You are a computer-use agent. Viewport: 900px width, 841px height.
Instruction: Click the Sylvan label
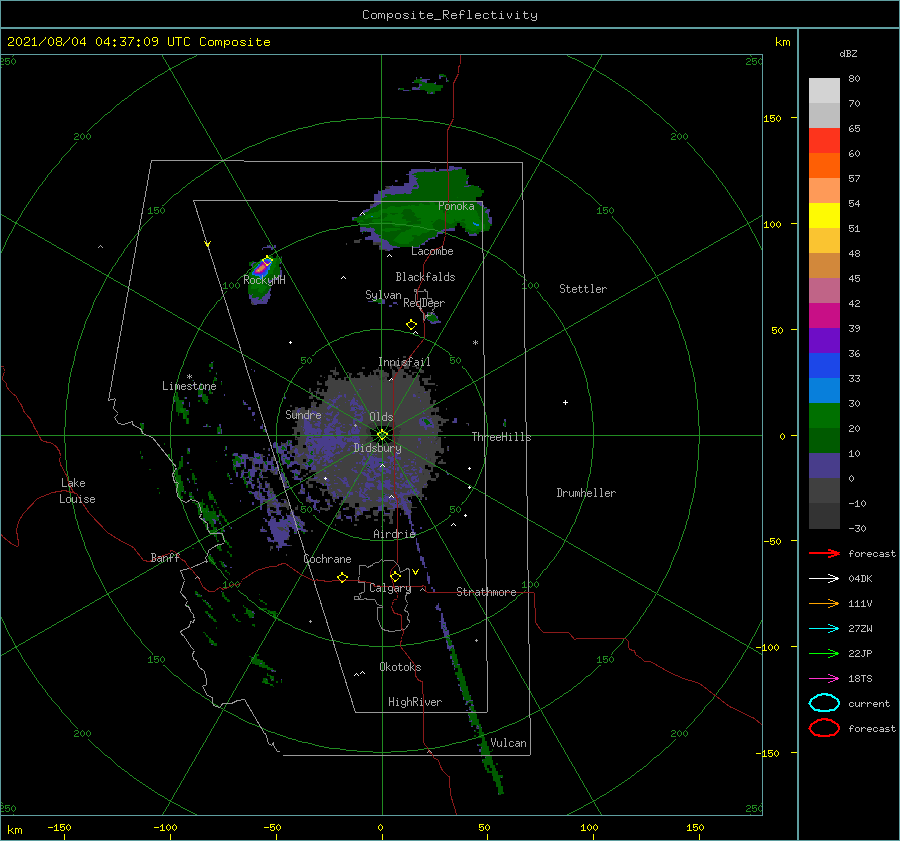383,295
